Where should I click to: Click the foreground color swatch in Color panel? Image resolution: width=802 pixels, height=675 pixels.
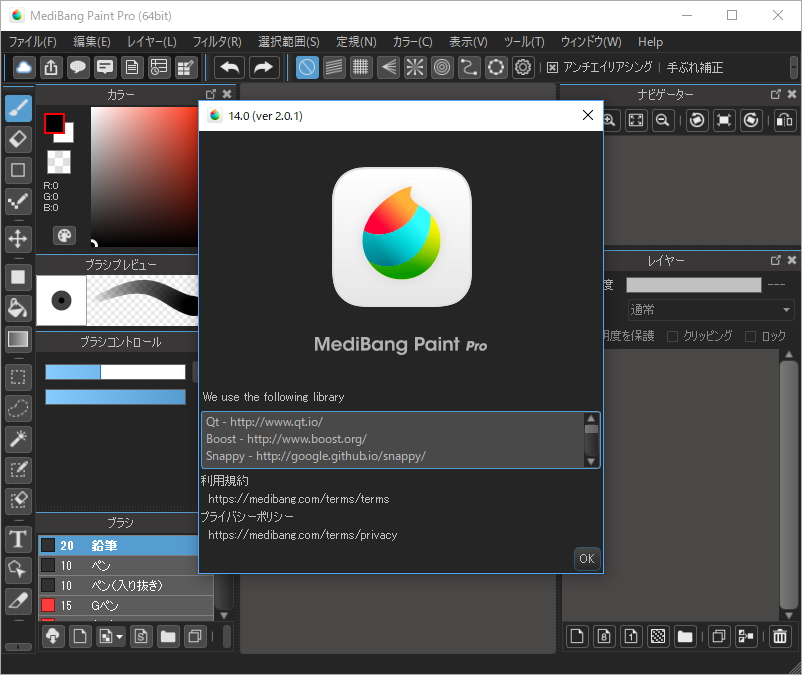click(x=53, y=122)
